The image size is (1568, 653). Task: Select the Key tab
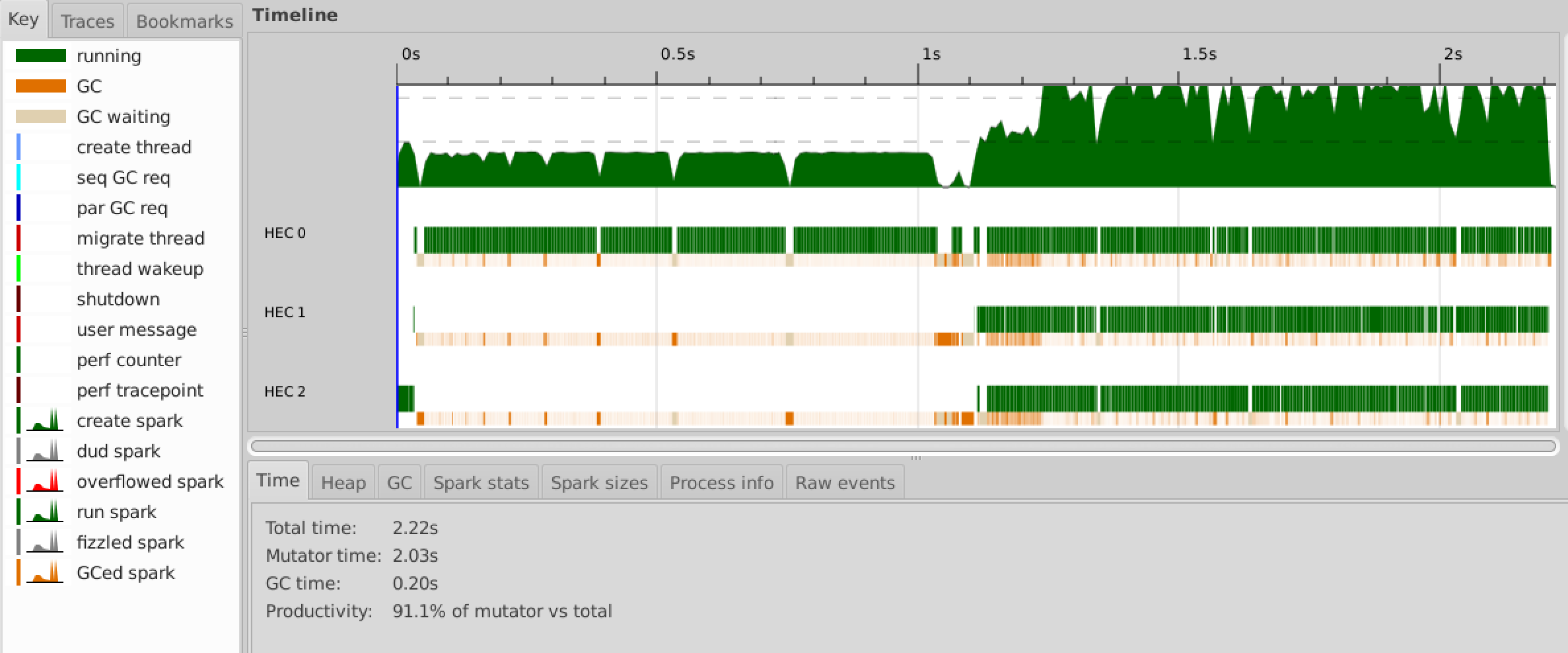pos(24,20)
